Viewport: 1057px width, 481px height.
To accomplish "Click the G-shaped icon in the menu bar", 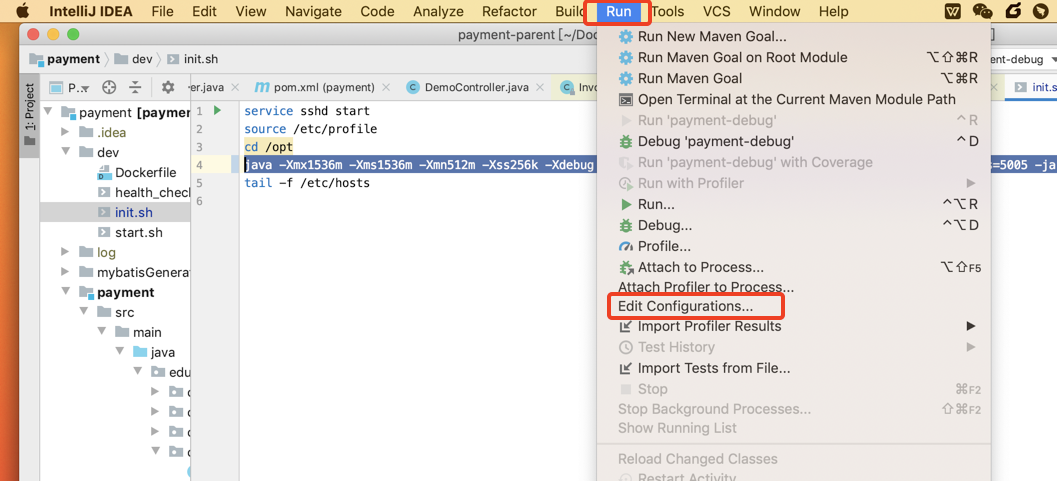I will click(x=1013, y=11).
